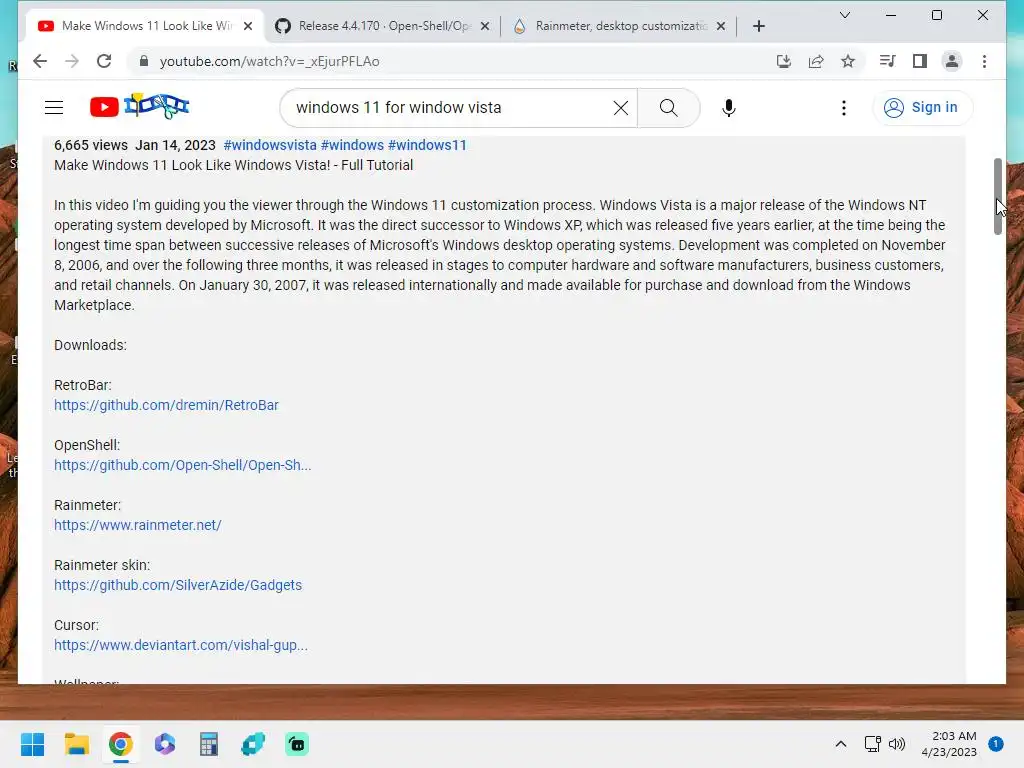Image resolution: width=1024 pixels, height=768 pixels.
Task: Click the install app icon in address bar
Action: coord(784,61)
